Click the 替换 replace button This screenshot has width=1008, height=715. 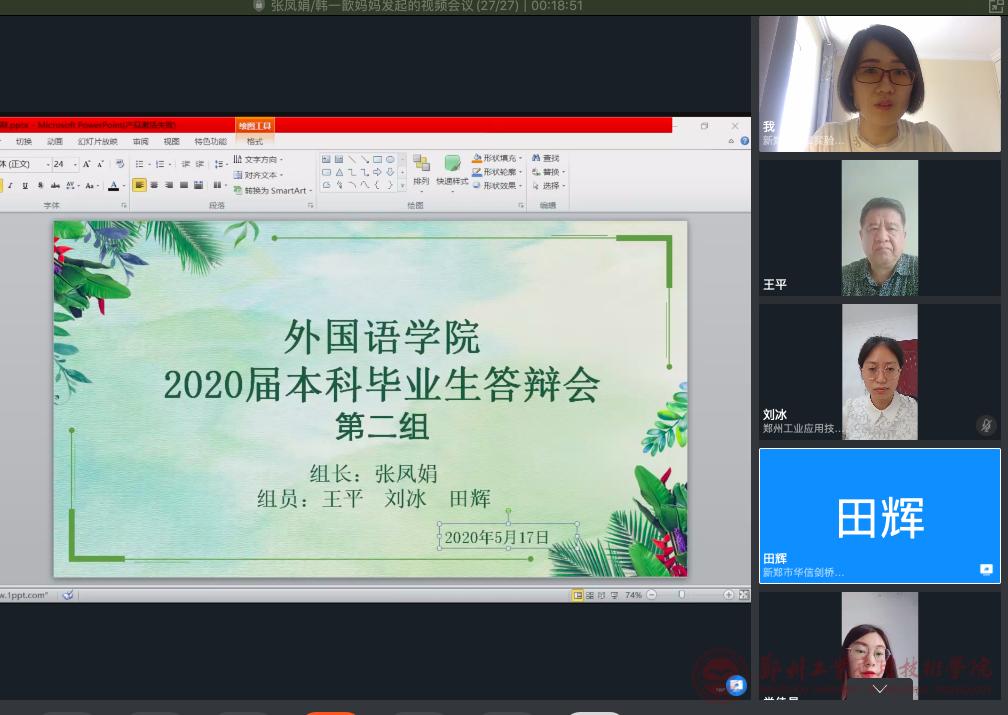click(x=548, y=172)
